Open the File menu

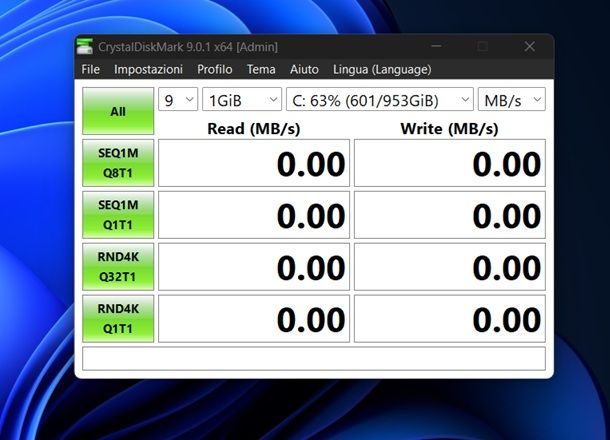pyautogui.click(x=91, y=69)
